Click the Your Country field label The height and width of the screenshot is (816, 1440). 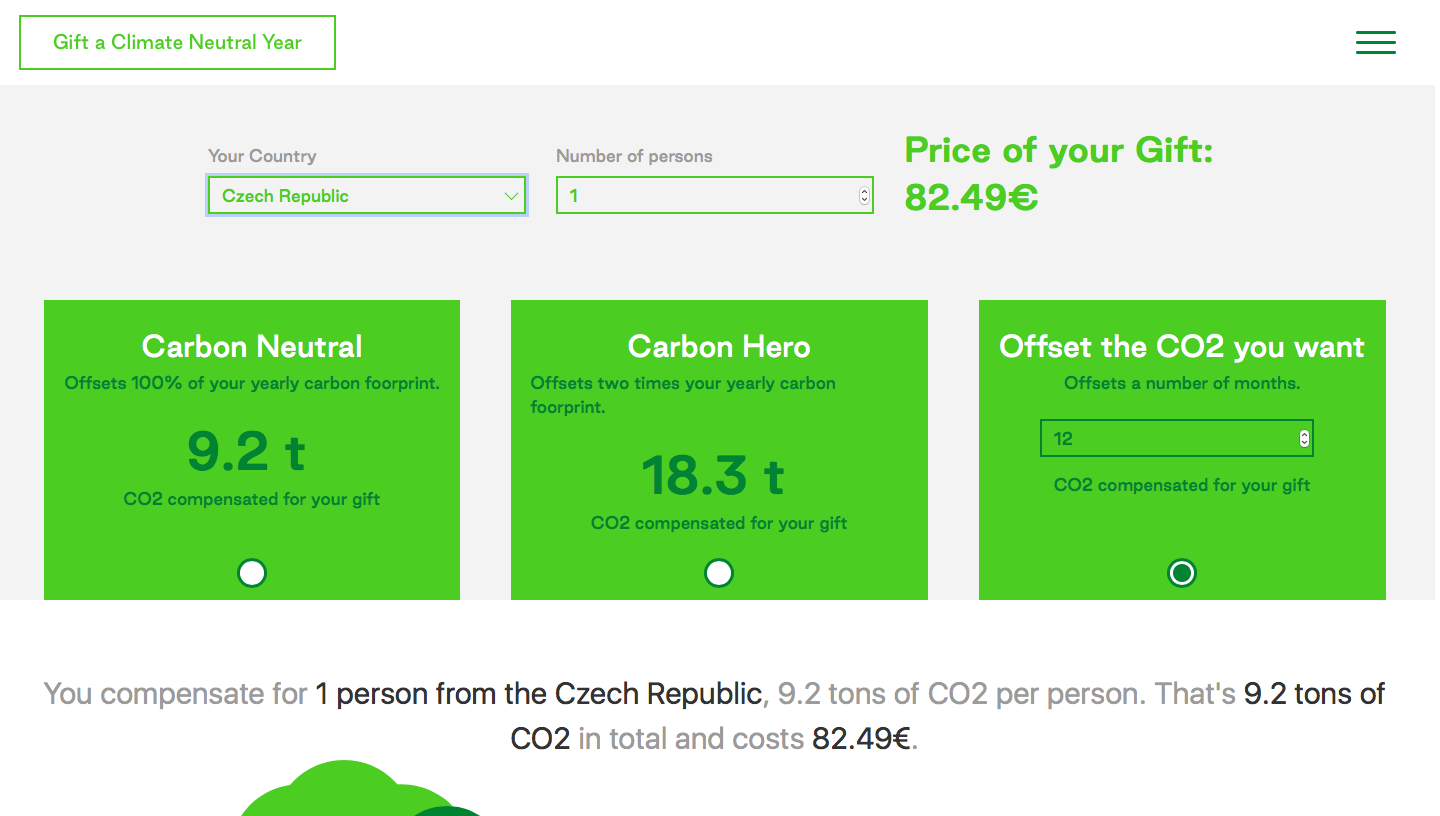(x=262, y=156)
